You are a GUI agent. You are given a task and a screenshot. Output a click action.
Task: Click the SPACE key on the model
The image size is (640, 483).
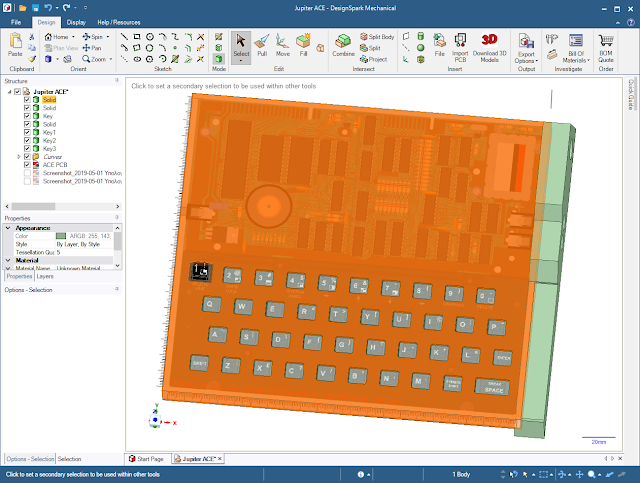click(x=493, y=387)
